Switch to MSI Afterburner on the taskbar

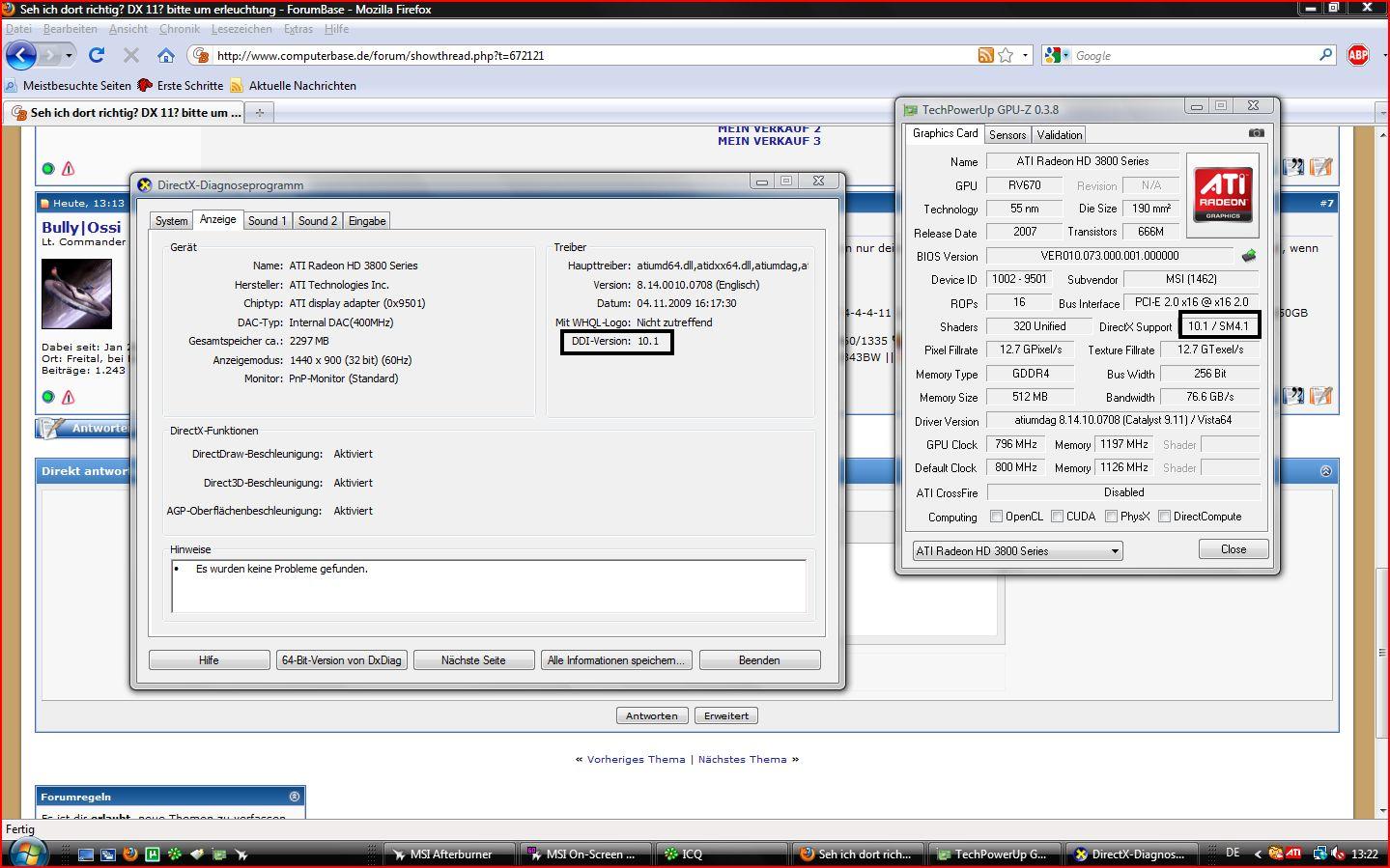450,854
